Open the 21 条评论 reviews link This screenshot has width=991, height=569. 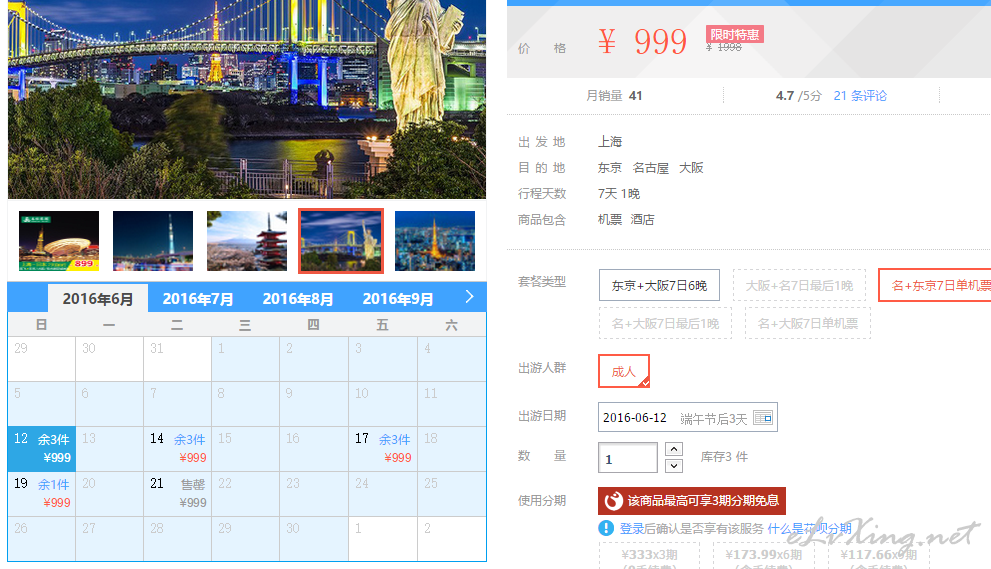tap(860, 95)
